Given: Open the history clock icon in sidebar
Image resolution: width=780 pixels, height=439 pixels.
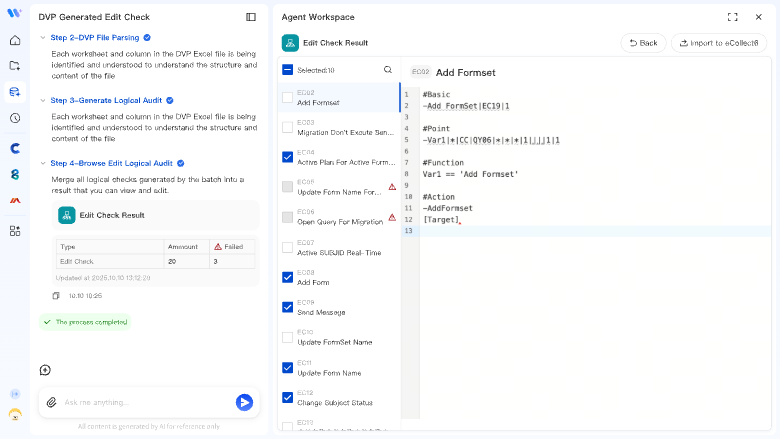Looking at the screenshot, I should coord(15,118).
